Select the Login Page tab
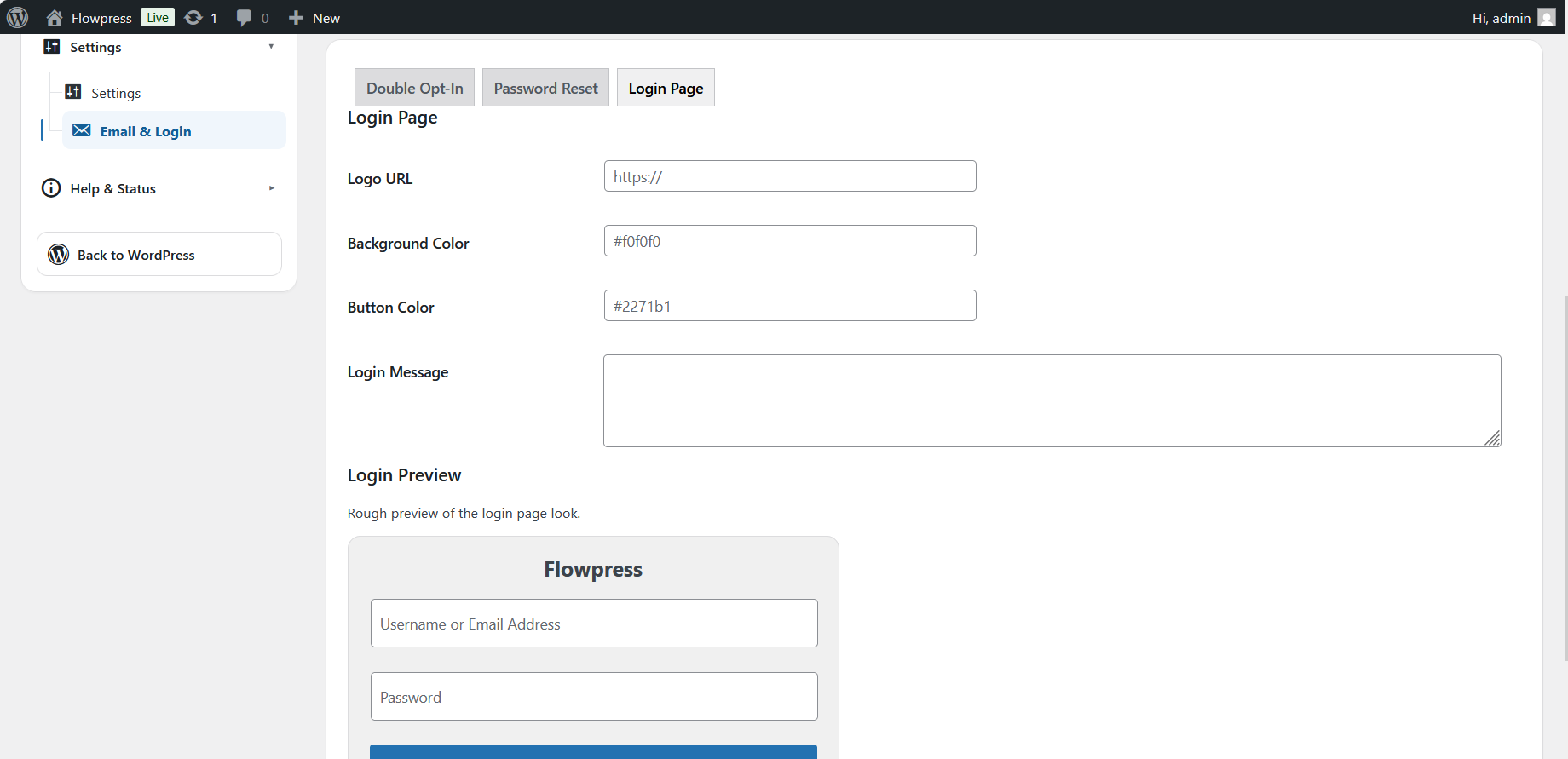This screenshot has width=1568, height=759. (666, 88)
